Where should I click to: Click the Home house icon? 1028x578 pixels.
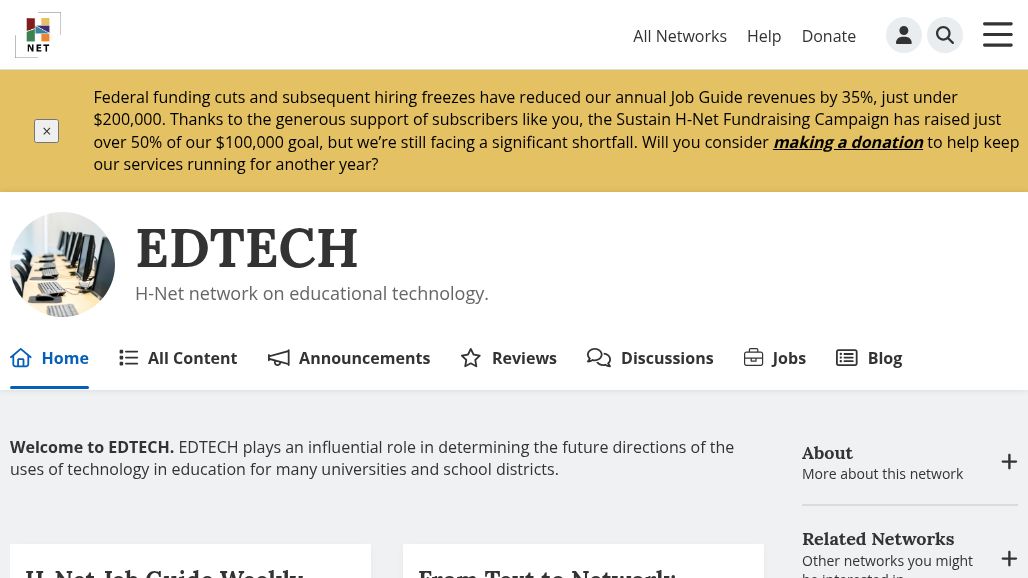[21, 358]
